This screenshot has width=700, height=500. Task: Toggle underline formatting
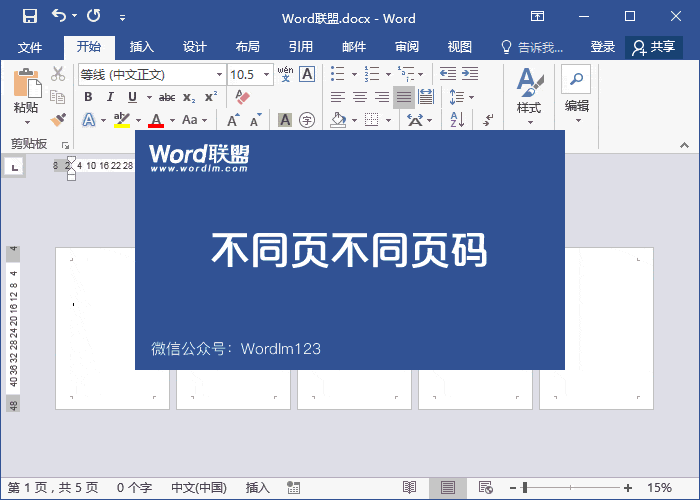point(132,97)
